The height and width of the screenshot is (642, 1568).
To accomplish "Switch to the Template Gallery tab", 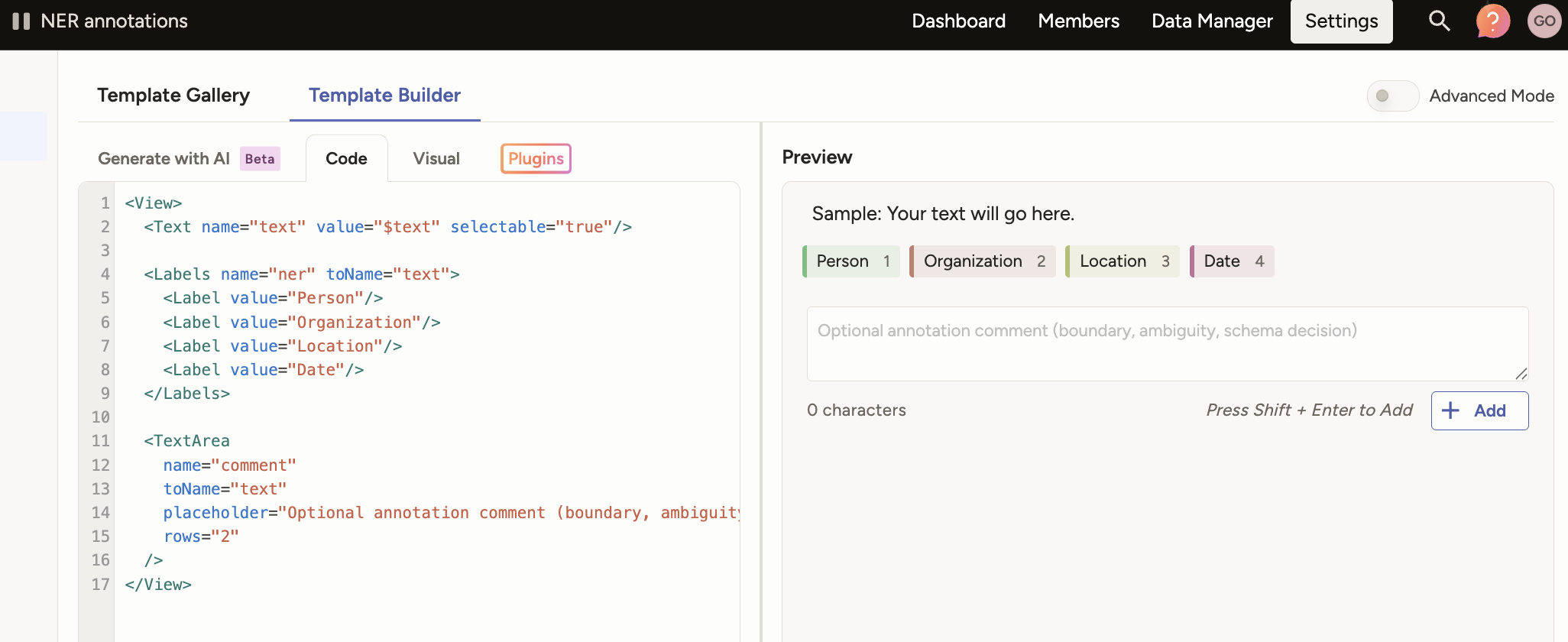I will pos(173,96).
